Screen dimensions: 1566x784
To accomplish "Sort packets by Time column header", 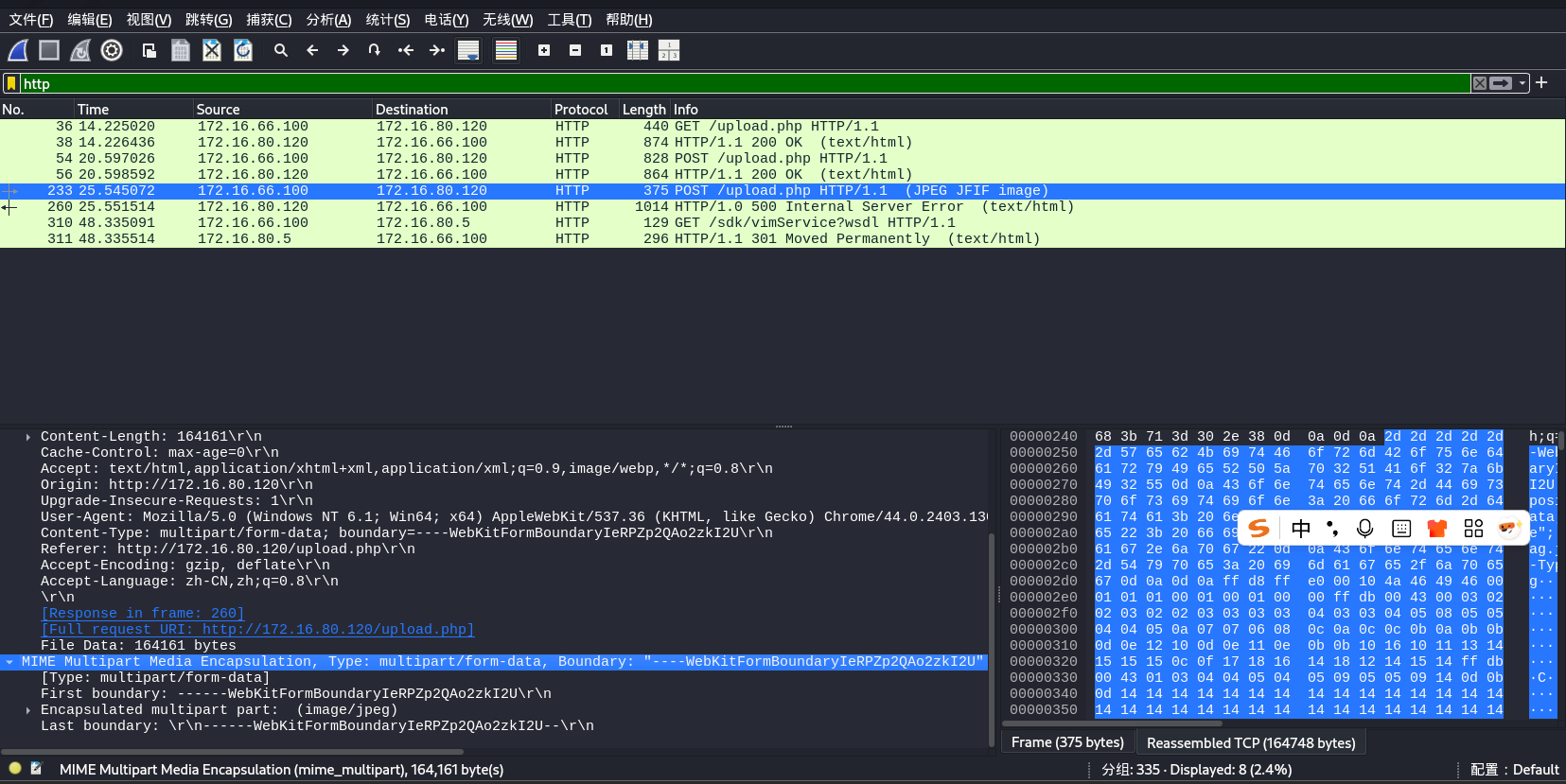I will pos(133,110).
